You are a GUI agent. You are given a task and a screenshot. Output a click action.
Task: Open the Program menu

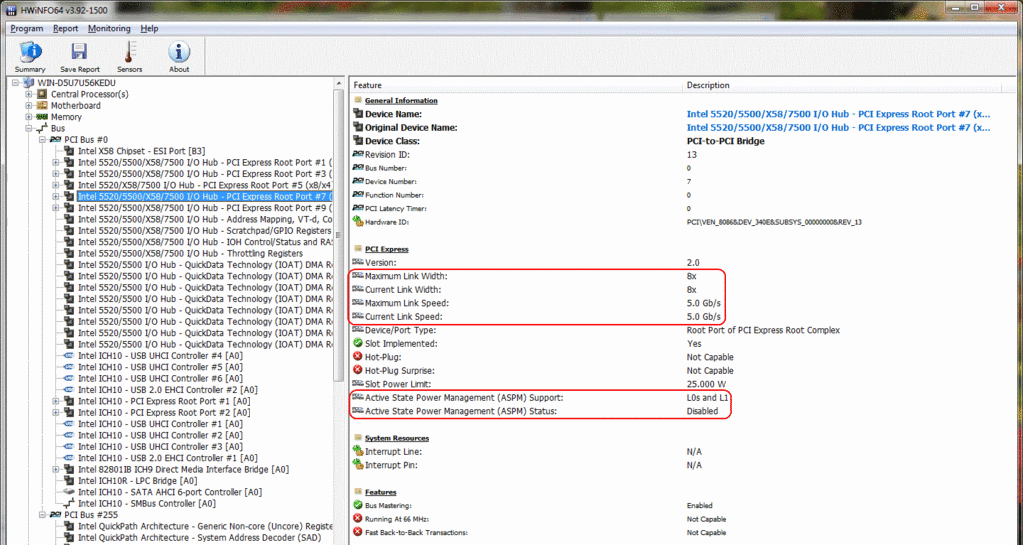(27, 29)
